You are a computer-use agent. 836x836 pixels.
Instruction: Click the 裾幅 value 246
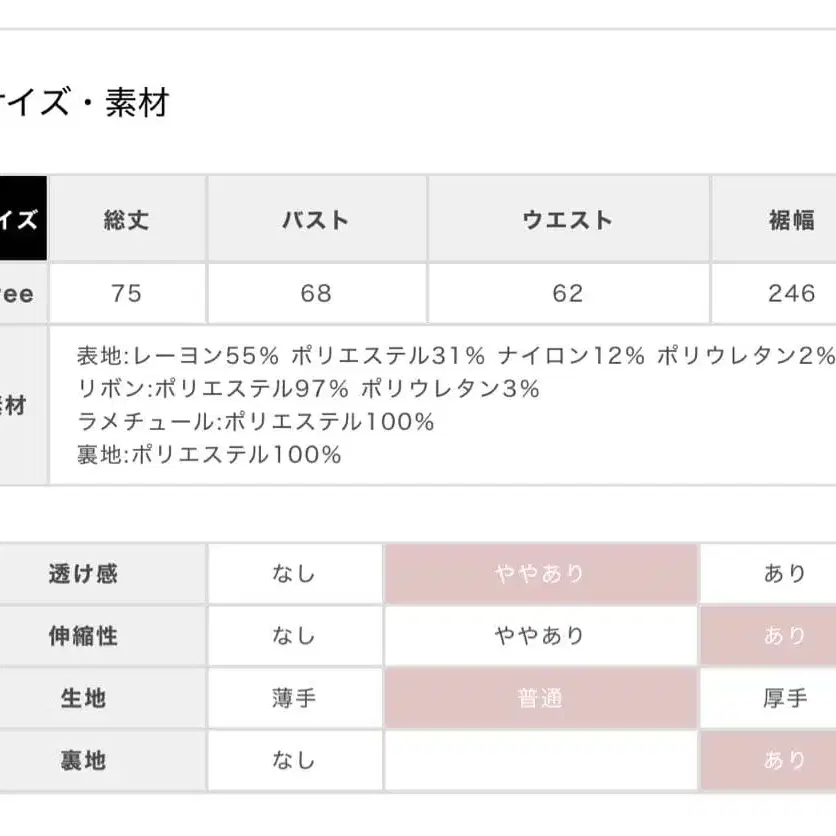pos(792,293)
